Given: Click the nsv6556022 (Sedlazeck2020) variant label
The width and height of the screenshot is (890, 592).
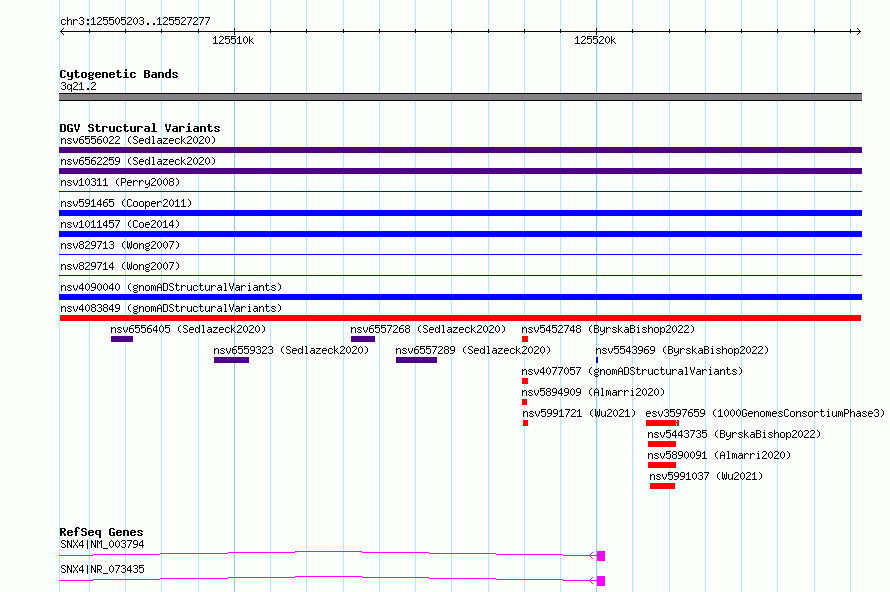Looking at the screenshot, I should pos(138,140).
